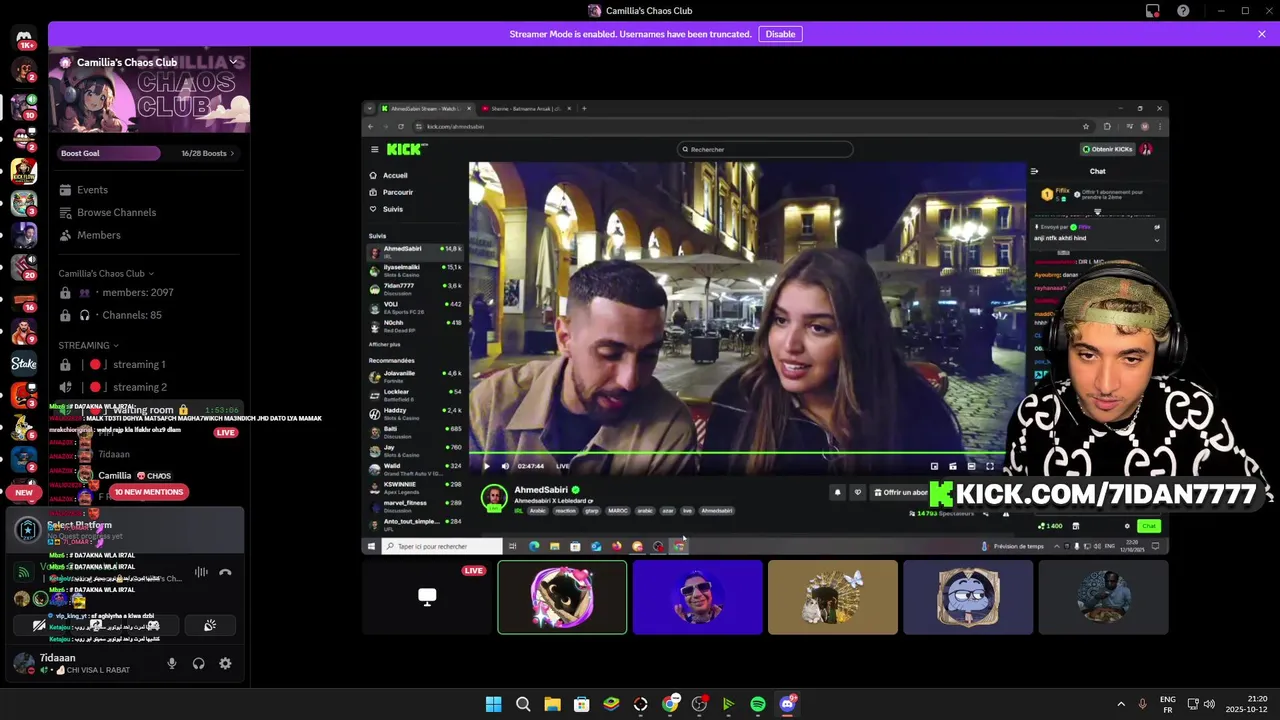
Task: Open Chrome from the taskbar
Action: [x=670, y=704]
